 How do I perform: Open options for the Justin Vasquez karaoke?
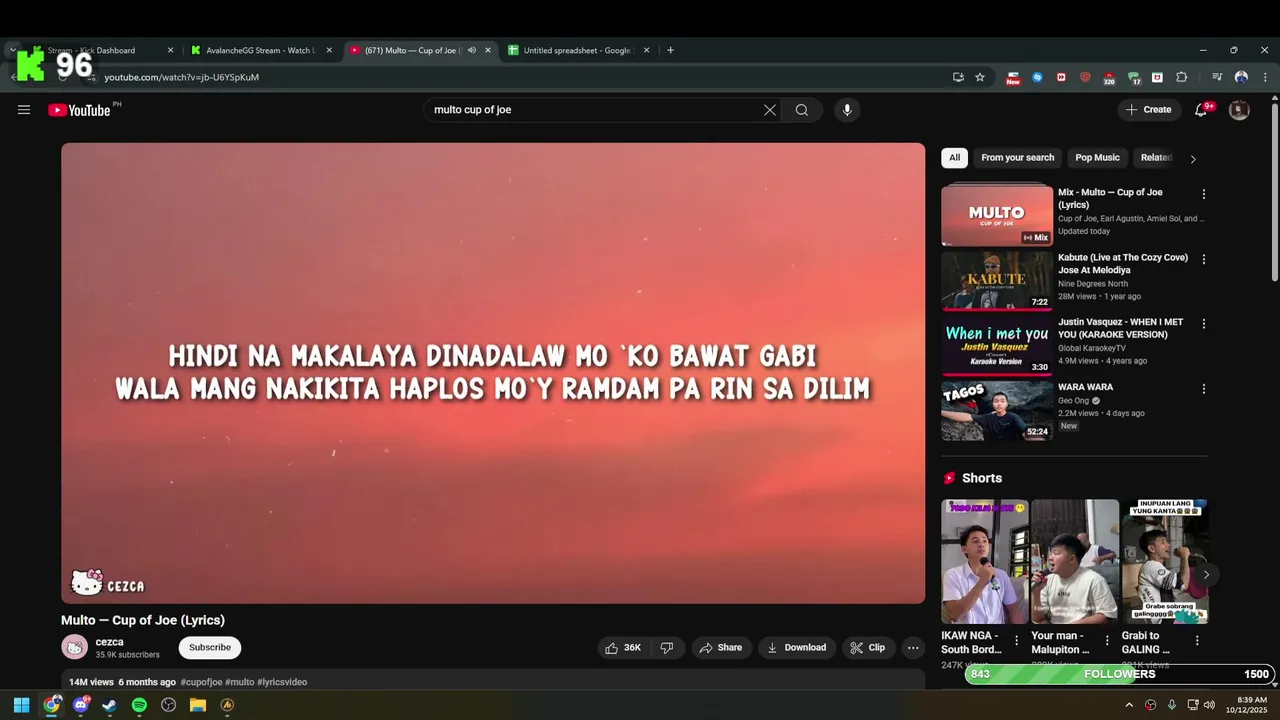pyautogui.click(x=1204, y=324)
